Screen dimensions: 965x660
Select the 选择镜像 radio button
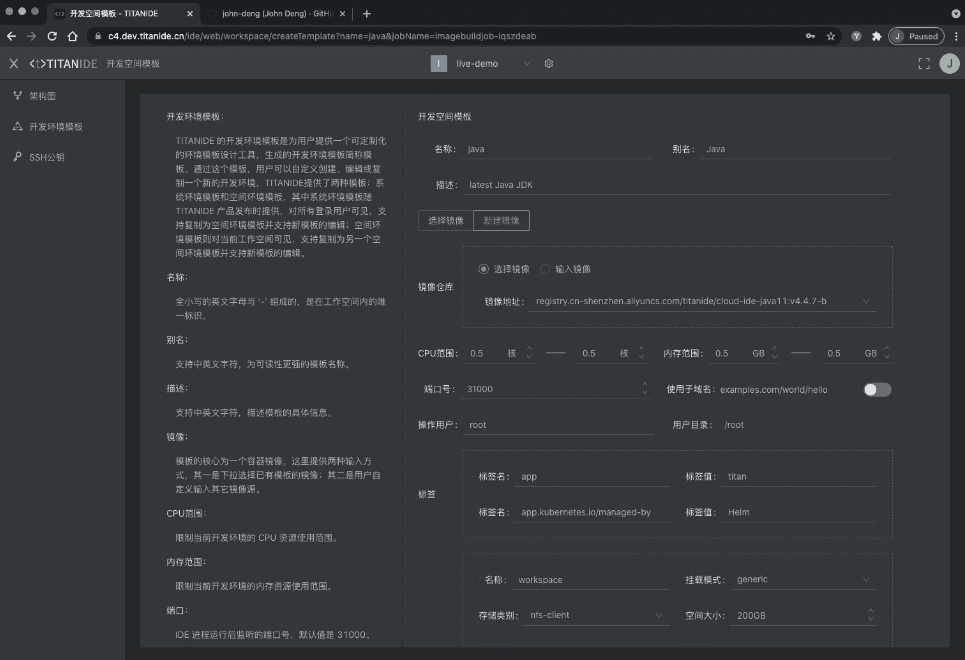click(x=485, y=269)
